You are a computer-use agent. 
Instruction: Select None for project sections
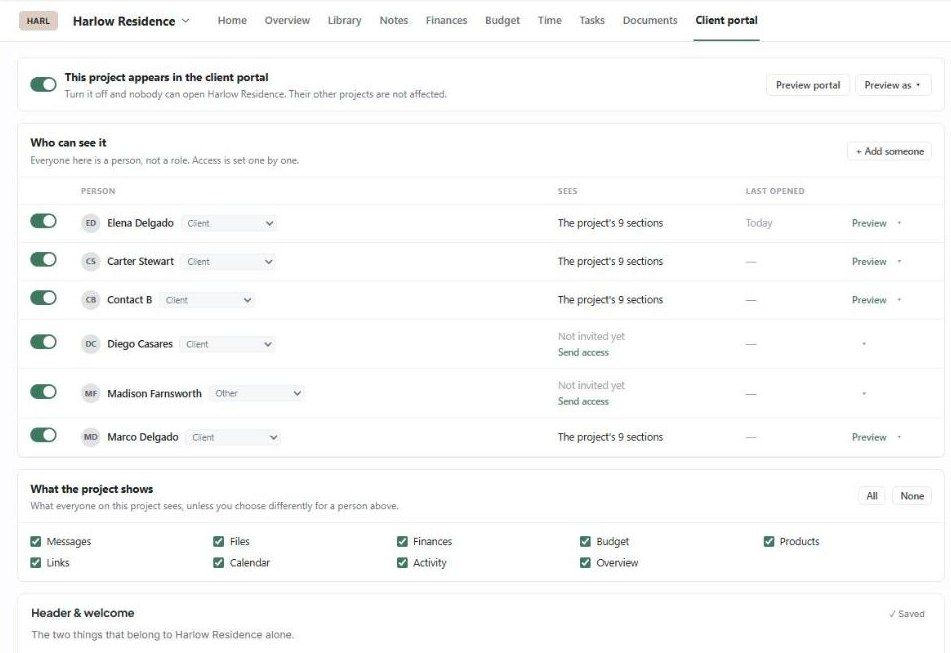point(912,496)
